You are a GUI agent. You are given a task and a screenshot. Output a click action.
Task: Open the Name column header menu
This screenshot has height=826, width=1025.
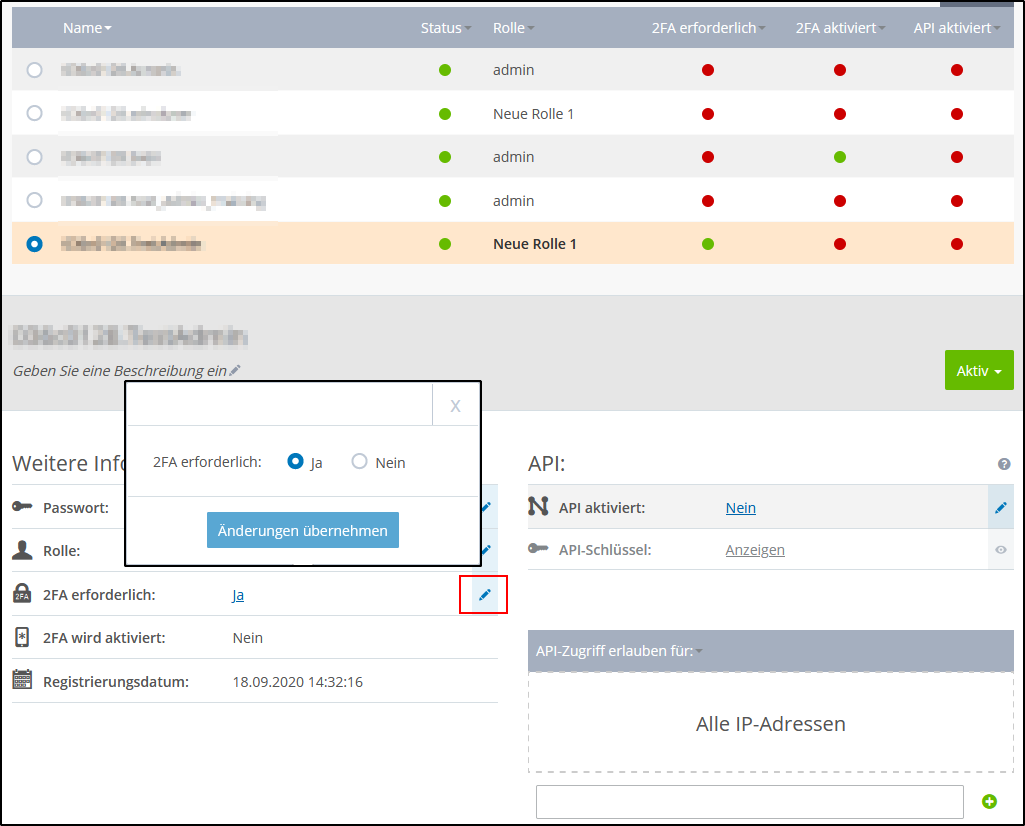point(87,27)
